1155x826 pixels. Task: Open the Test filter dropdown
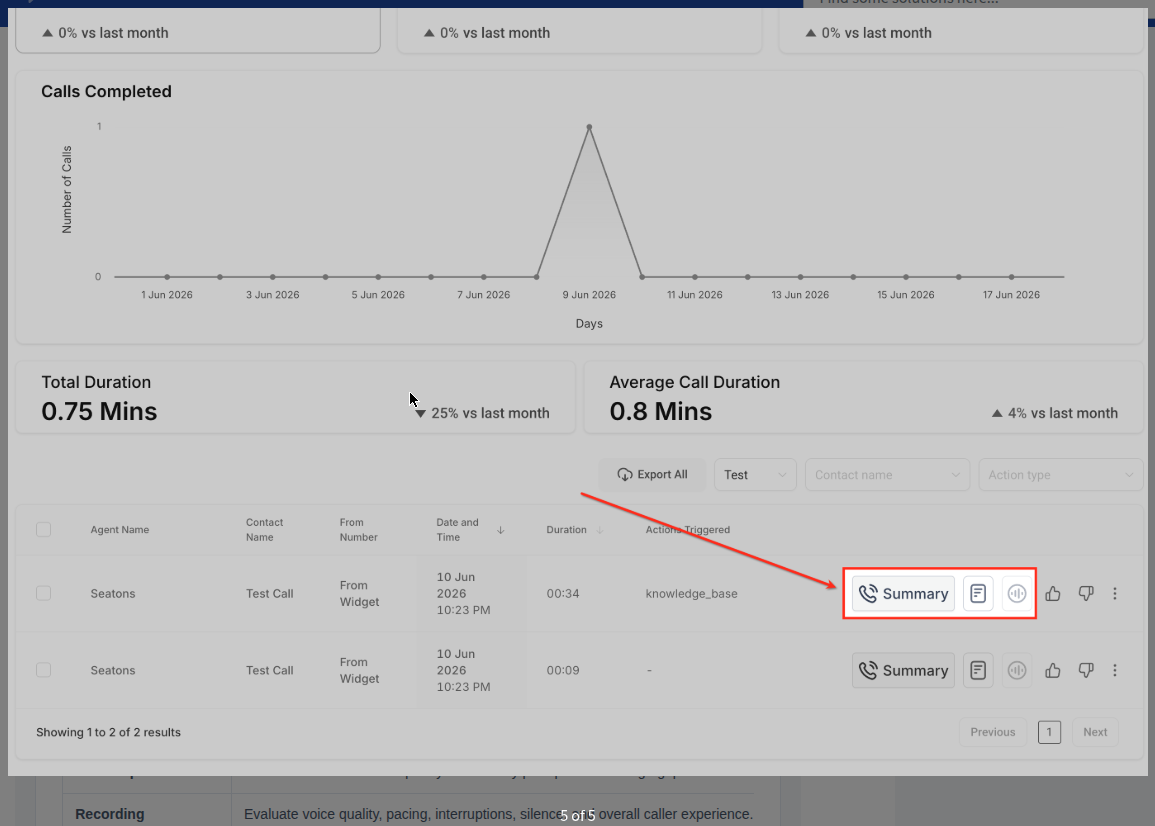755,475
